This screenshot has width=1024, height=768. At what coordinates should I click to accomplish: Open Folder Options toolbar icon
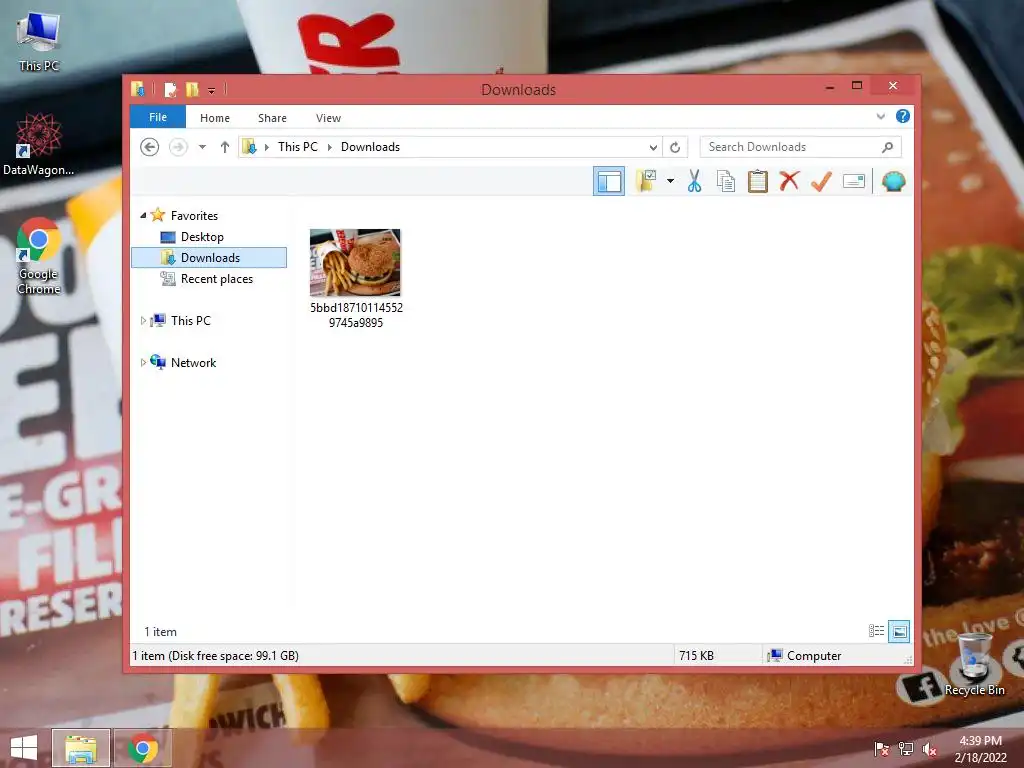(x=647, y=181)
